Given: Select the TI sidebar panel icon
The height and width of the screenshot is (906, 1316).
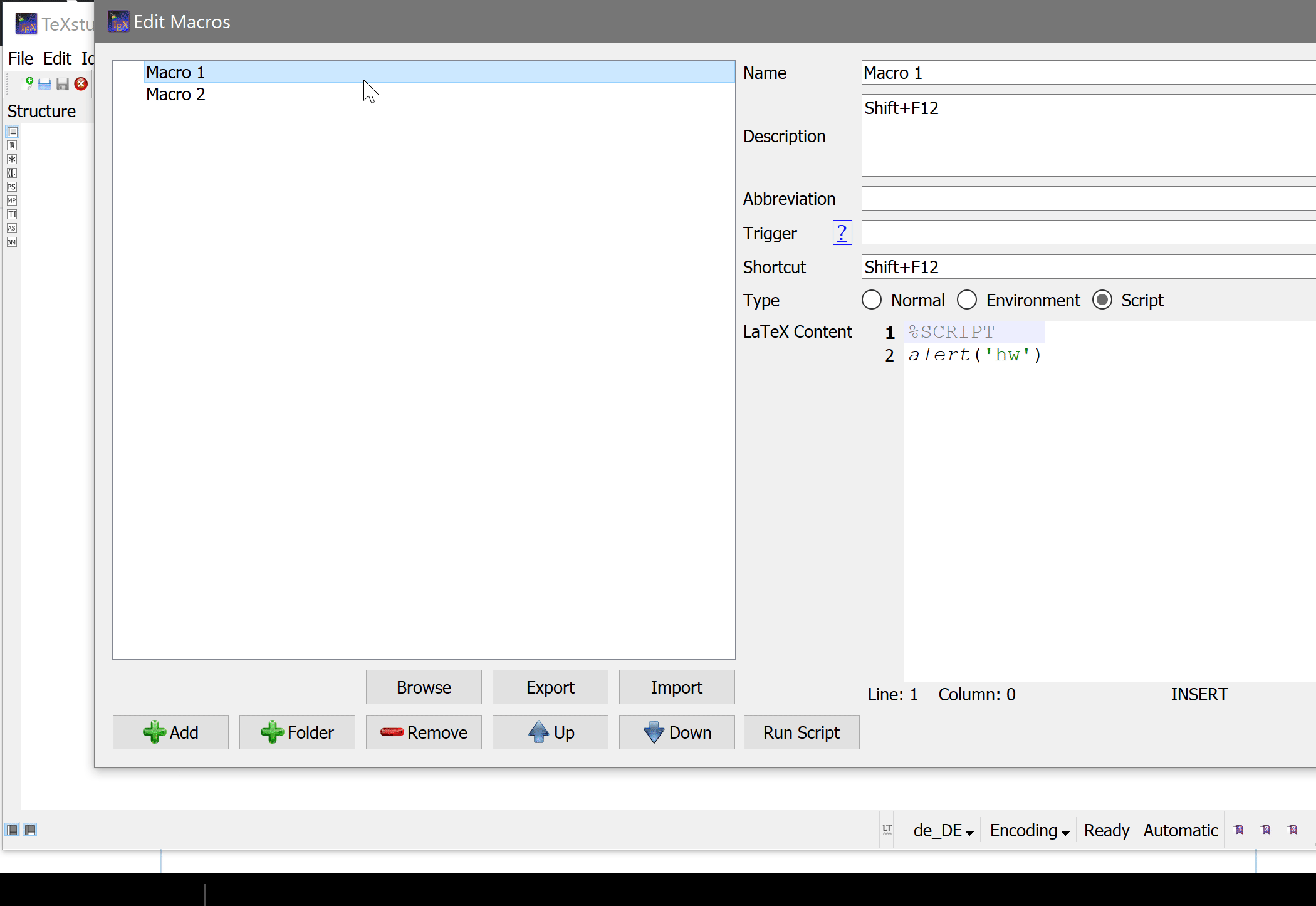Looking at the screenshot, I should (12, 214).
